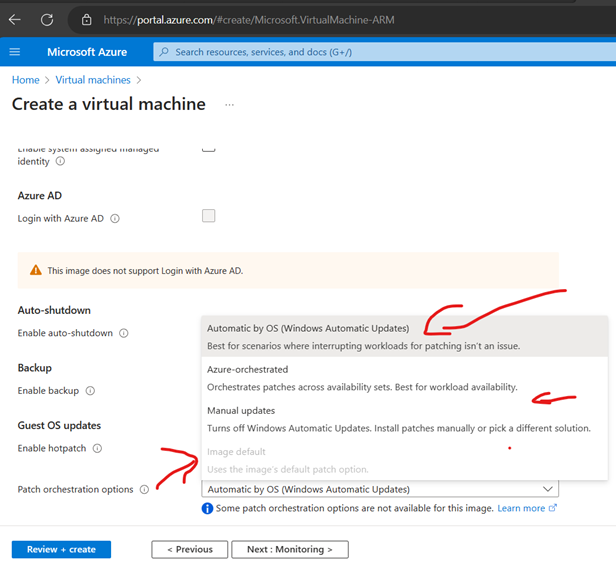Click the site lock icon in address bar
Image resolution: width=616 pixels, height=566 pixels.
tap(86, 19)
